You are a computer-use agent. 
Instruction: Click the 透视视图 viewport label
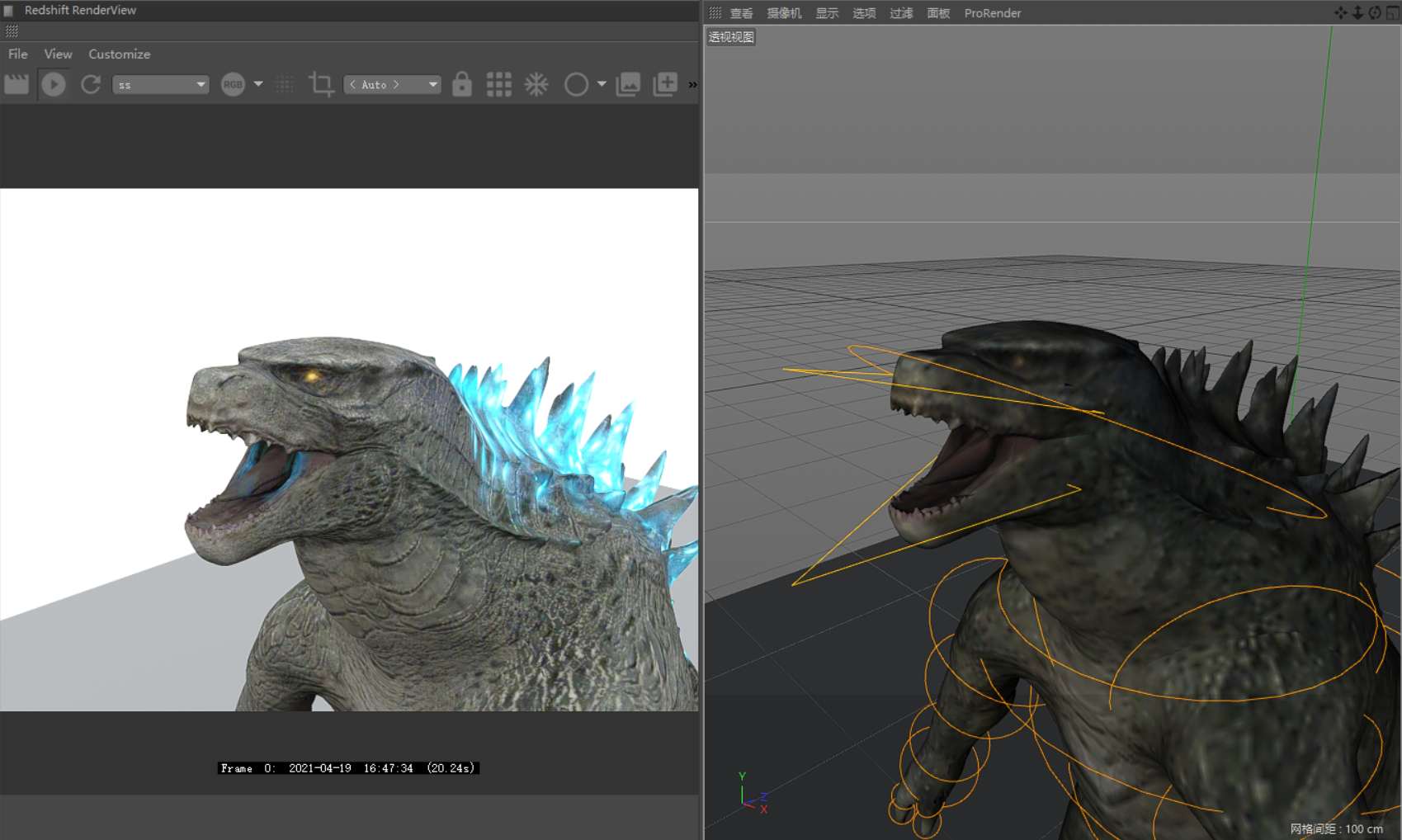click(x=731, y=36)
